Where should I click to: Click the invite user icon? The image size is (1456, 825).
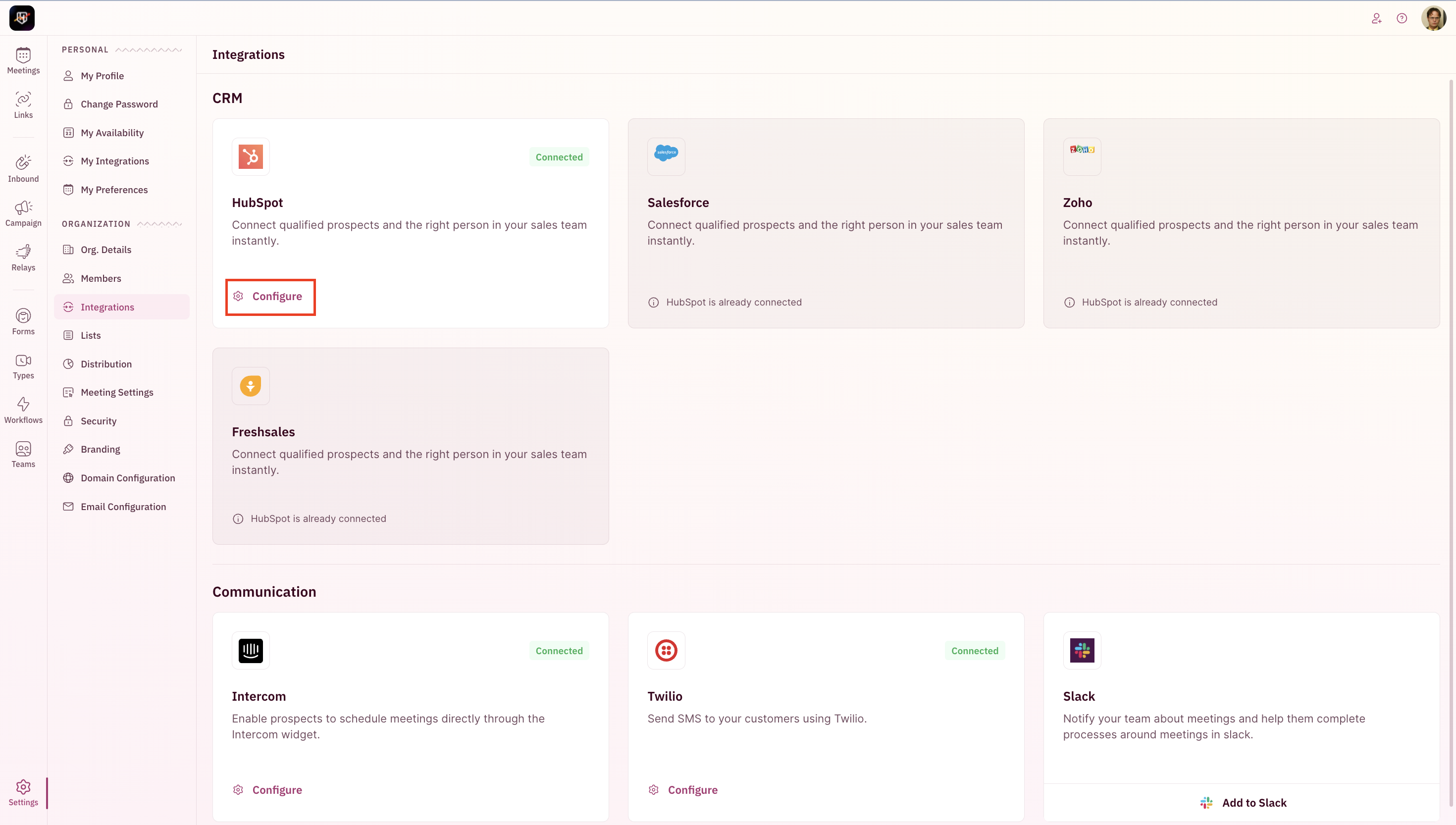[1376, 19]
